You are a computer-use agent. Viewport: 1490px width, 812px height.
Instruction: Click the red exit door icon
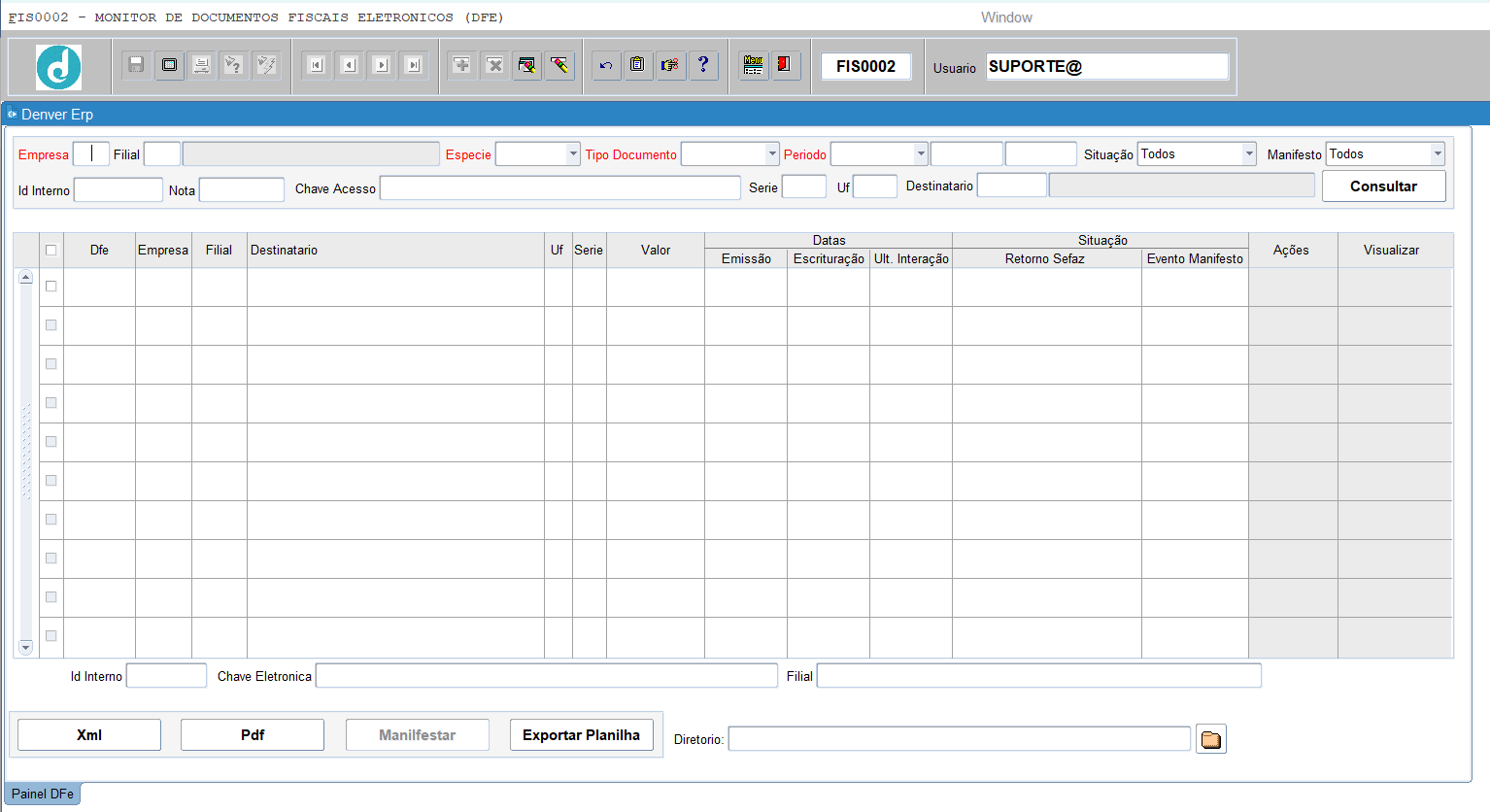click(x=784, y=65)
